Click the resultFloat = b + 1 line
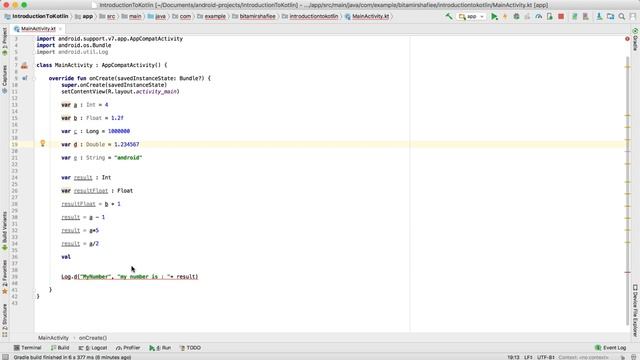The height and width of the screenshot is (360, 640). click(x=91, y=204)
